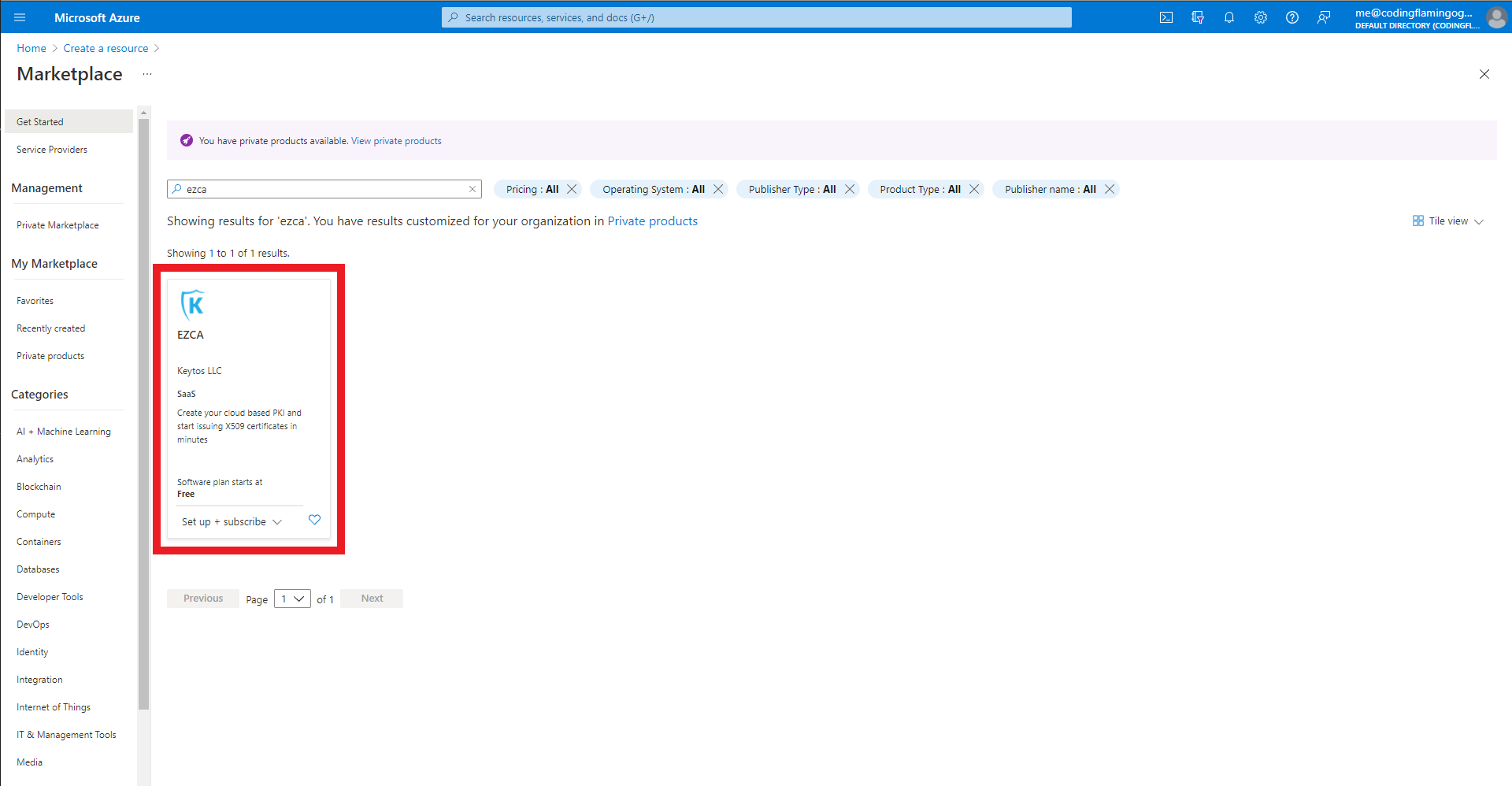Remove the Operating System filter
Image resolution: width=1512 pixels, height=786 pixels.
click(x=718, y=189)
